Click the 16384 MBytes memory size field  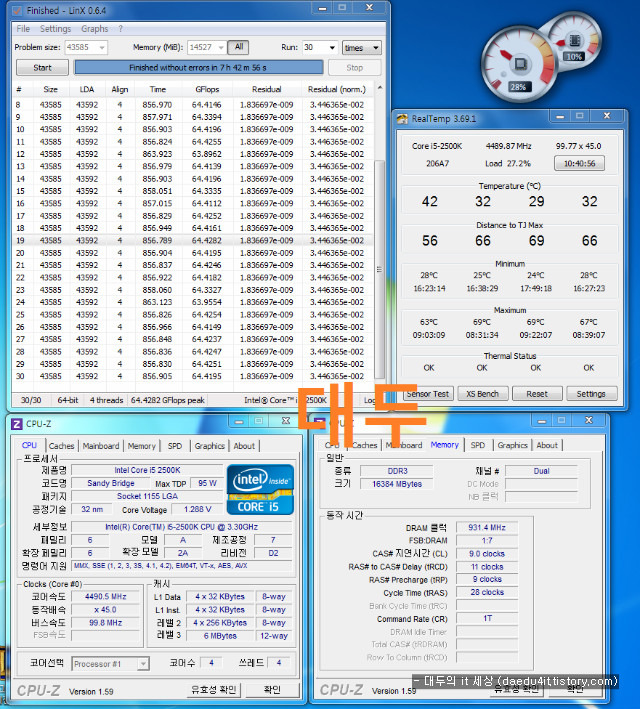click(397, 484)
